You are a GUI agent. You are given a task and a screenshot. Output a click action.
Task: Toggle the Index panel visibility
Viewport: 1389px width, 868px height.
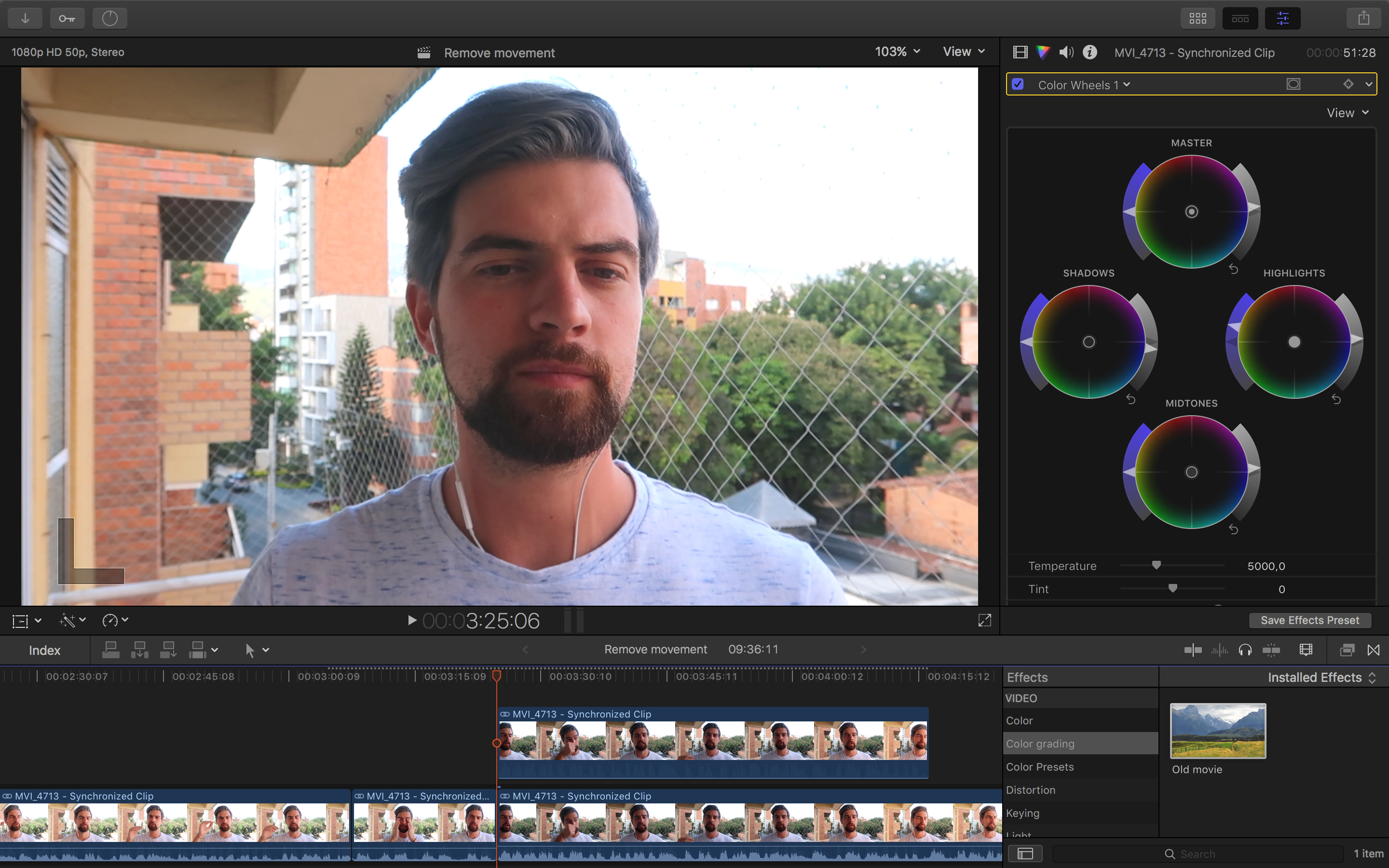[x=43, y=649]
